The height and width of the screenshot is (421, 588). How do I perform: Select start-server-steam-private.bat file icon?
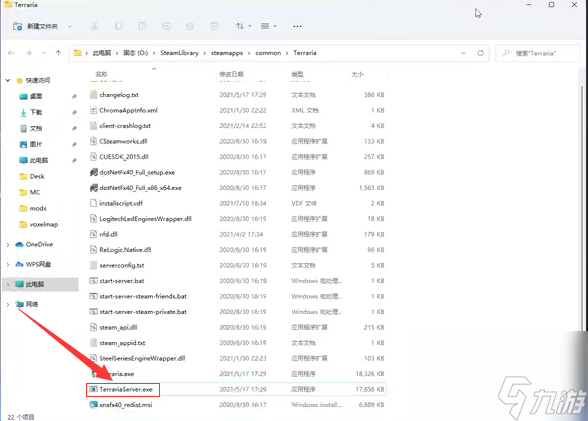tap(93, 312)
